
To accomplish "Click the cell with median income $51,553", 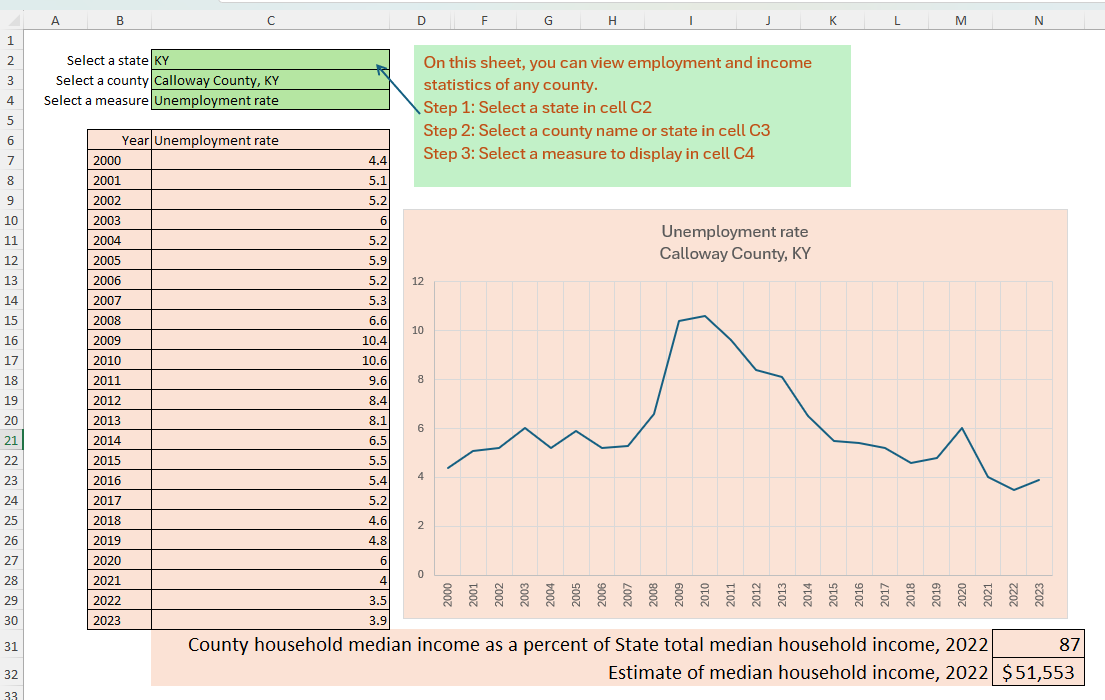I will (1039, 672).
